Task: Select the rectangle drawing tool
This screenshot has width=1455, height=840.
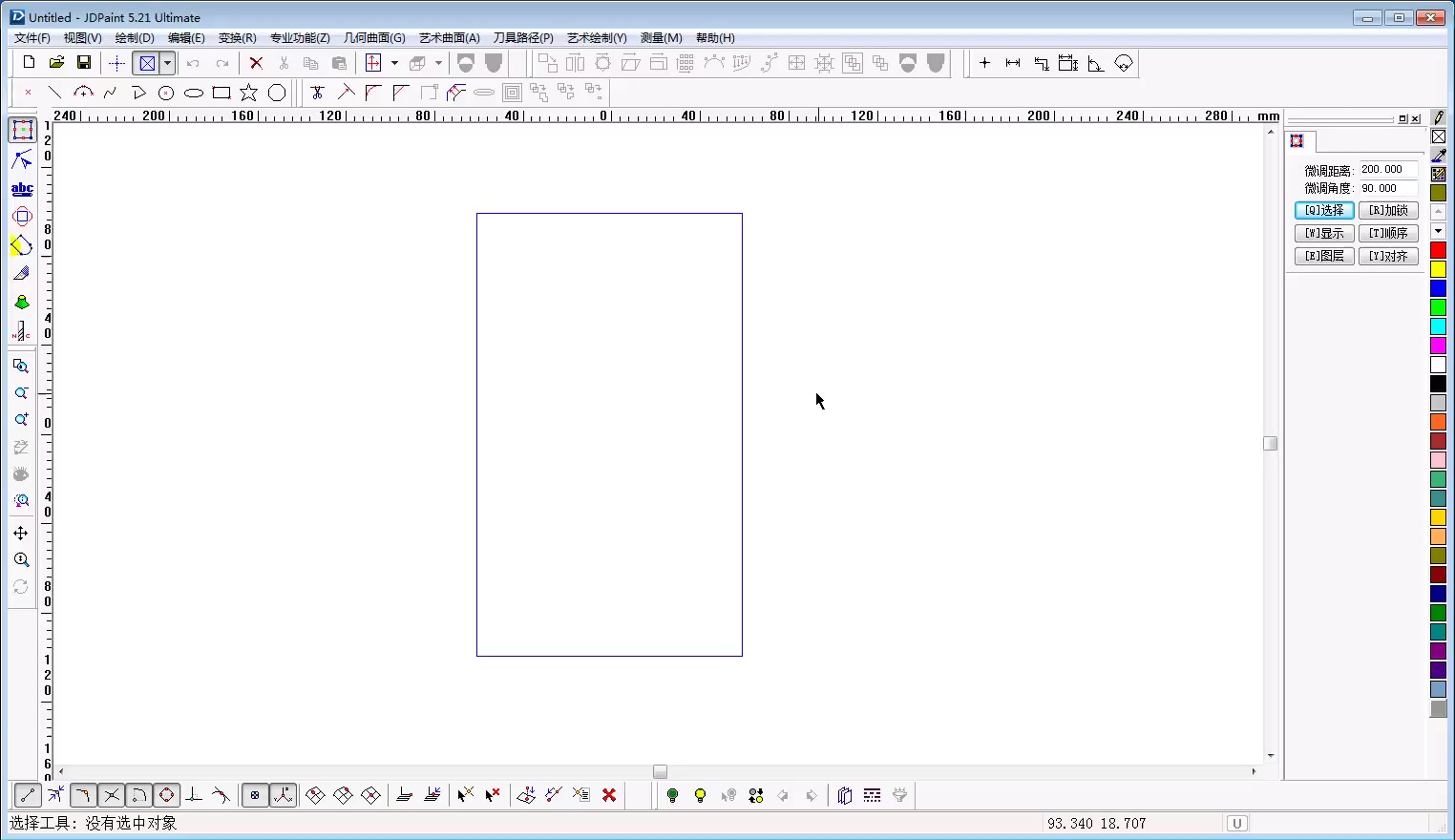Action: click(221, 93)
